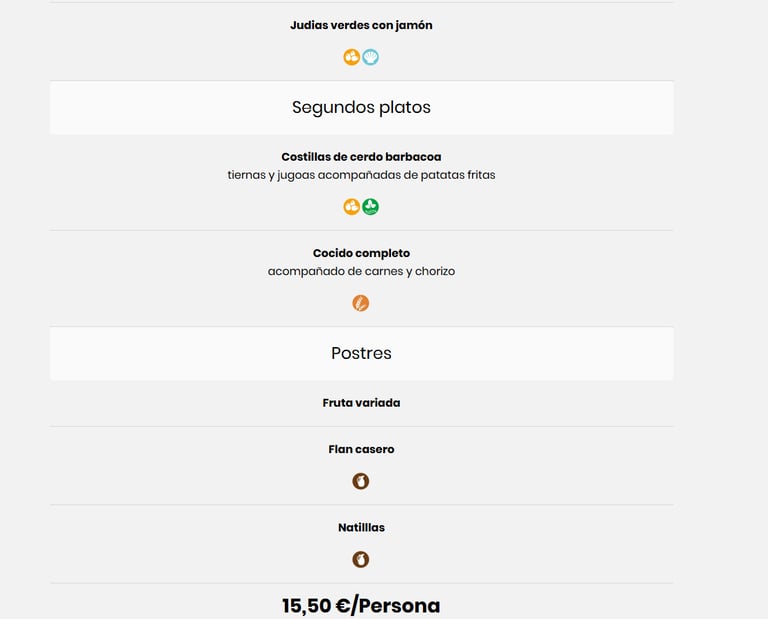Click gluten wheat icon under Cocido completo

coord(361,303)
